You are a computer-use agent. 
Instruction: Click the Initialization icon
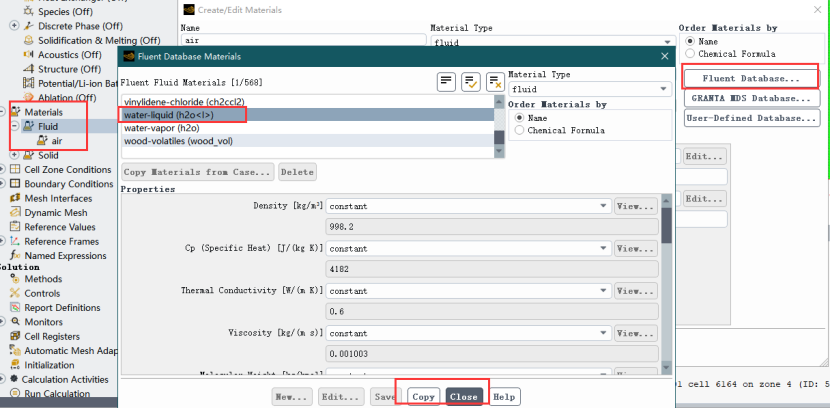15,365
